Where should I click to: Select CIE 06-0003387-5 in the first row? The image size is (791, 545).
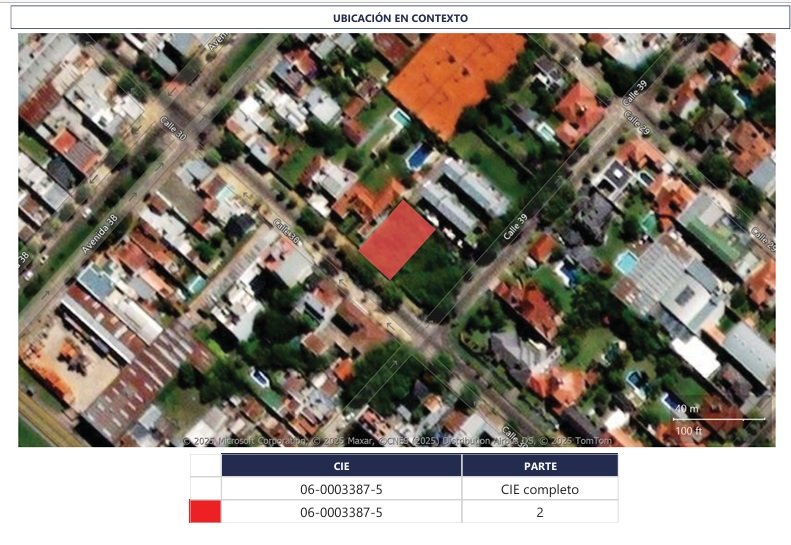(341, 489)
